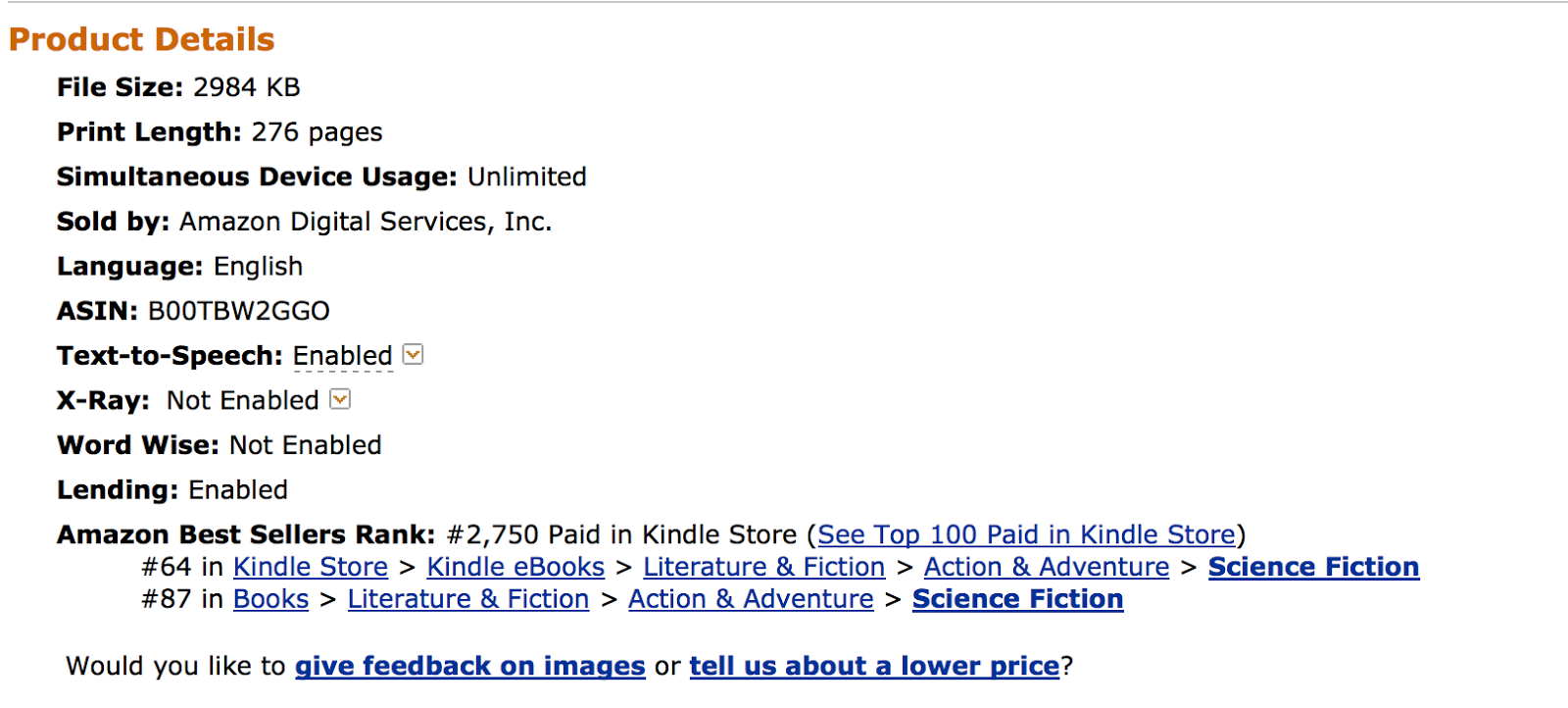Open the Kindle Store category link
This screenshot has height=708, width=1568.
(311, 567)
